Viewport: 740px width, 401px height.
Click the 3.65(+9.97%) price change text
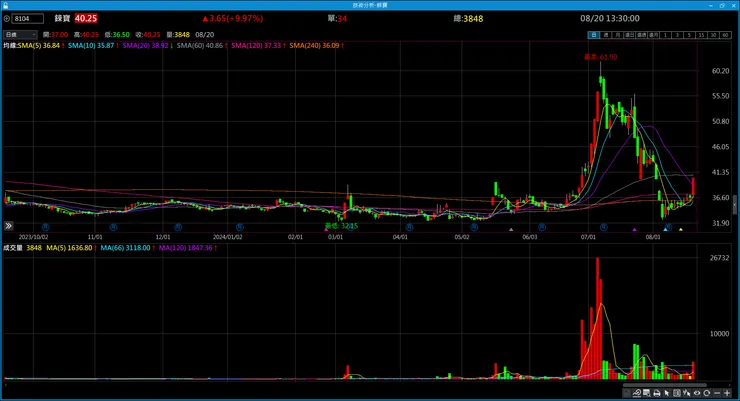coord(233,18)
